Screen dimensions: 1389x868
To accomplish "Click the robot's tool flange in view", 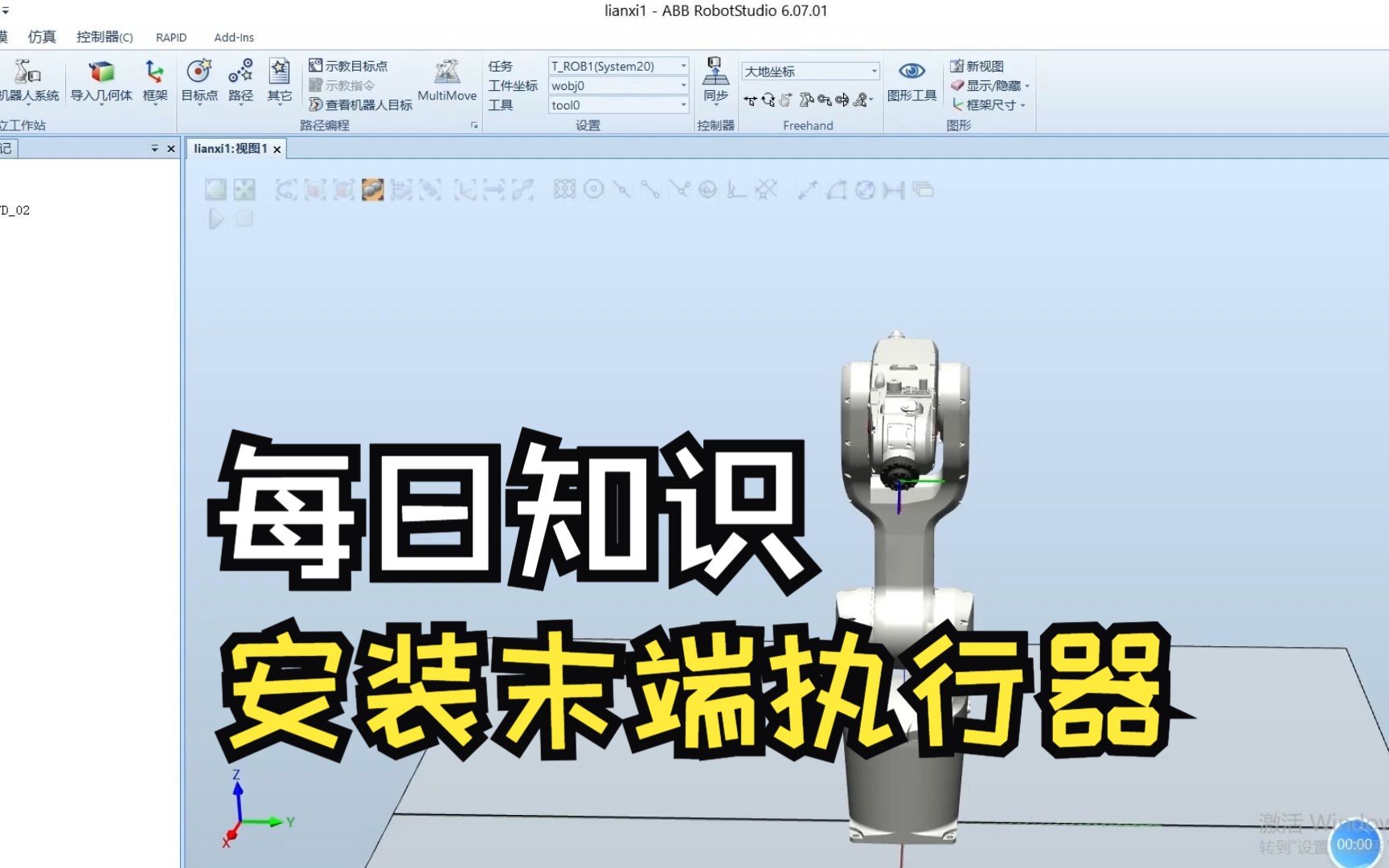I will click(x=897, y=474).
